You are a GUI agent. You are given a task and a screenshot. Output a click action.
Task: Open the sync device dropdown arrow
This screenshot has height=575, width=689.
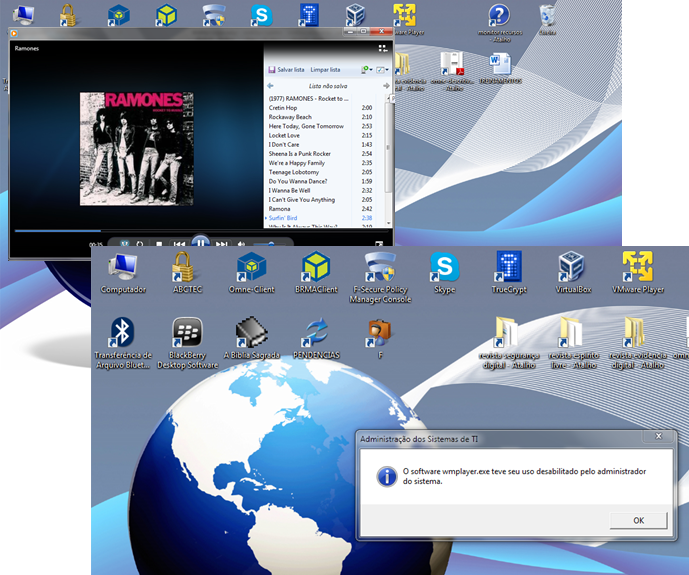point(371,70)
